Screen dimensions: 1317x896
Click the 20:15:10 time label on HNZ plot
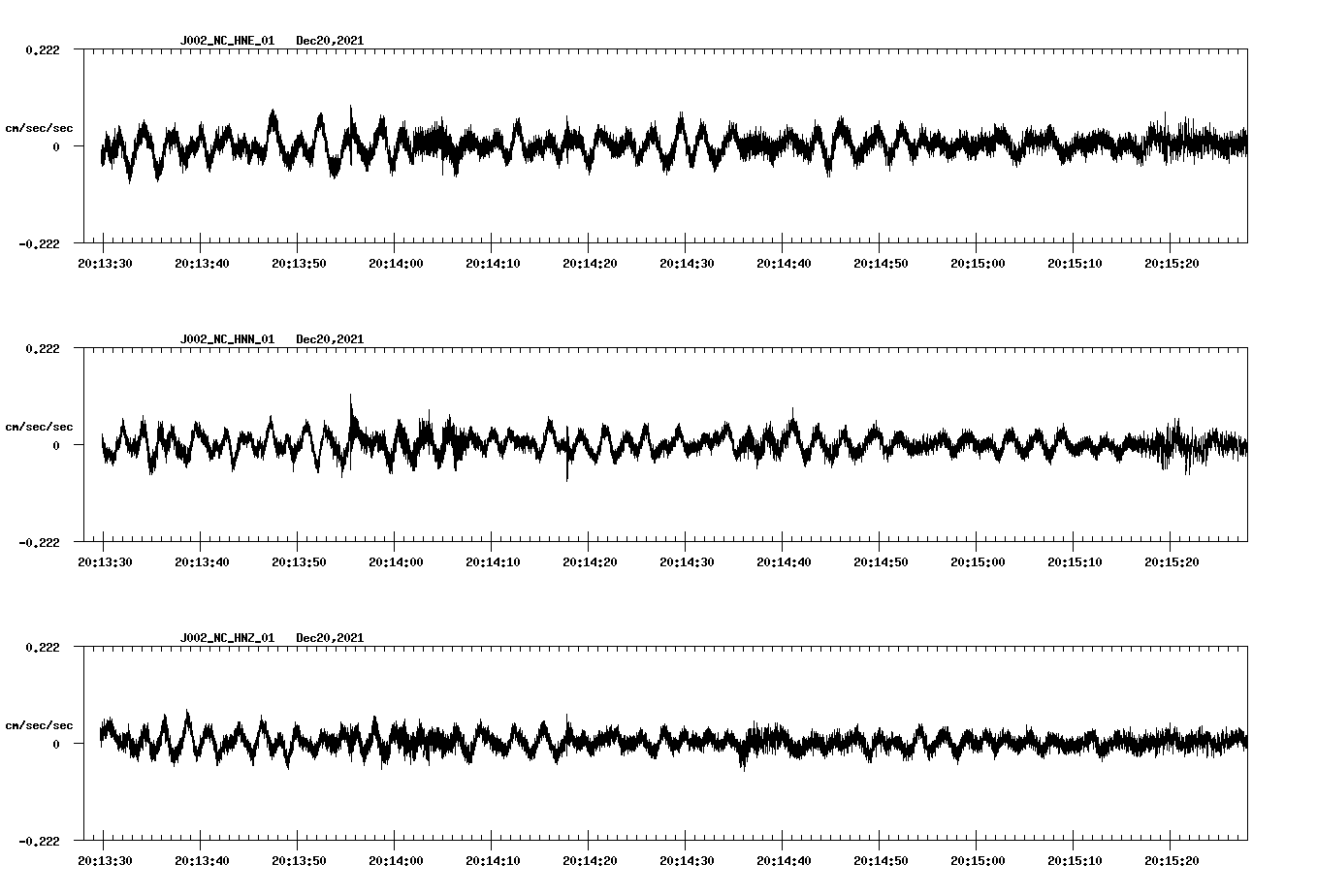point(1075,861)
